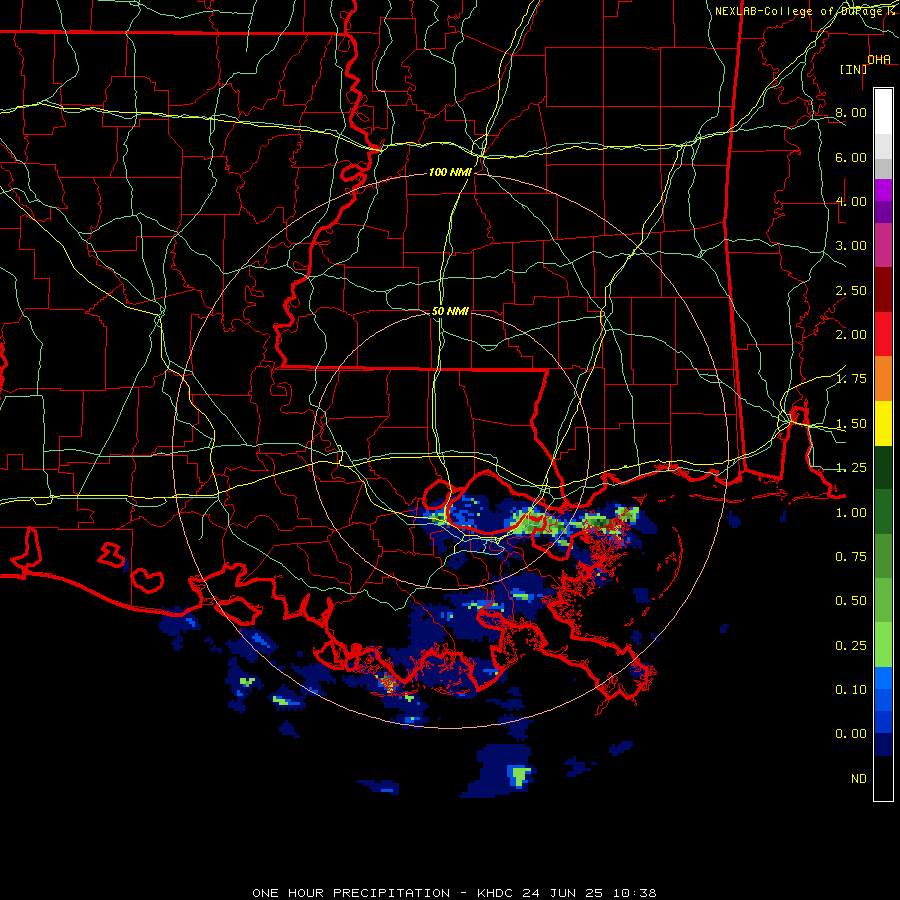Select the pink legend color segment
This screenshot has width=900, height=900.
(x=883, y=245)
